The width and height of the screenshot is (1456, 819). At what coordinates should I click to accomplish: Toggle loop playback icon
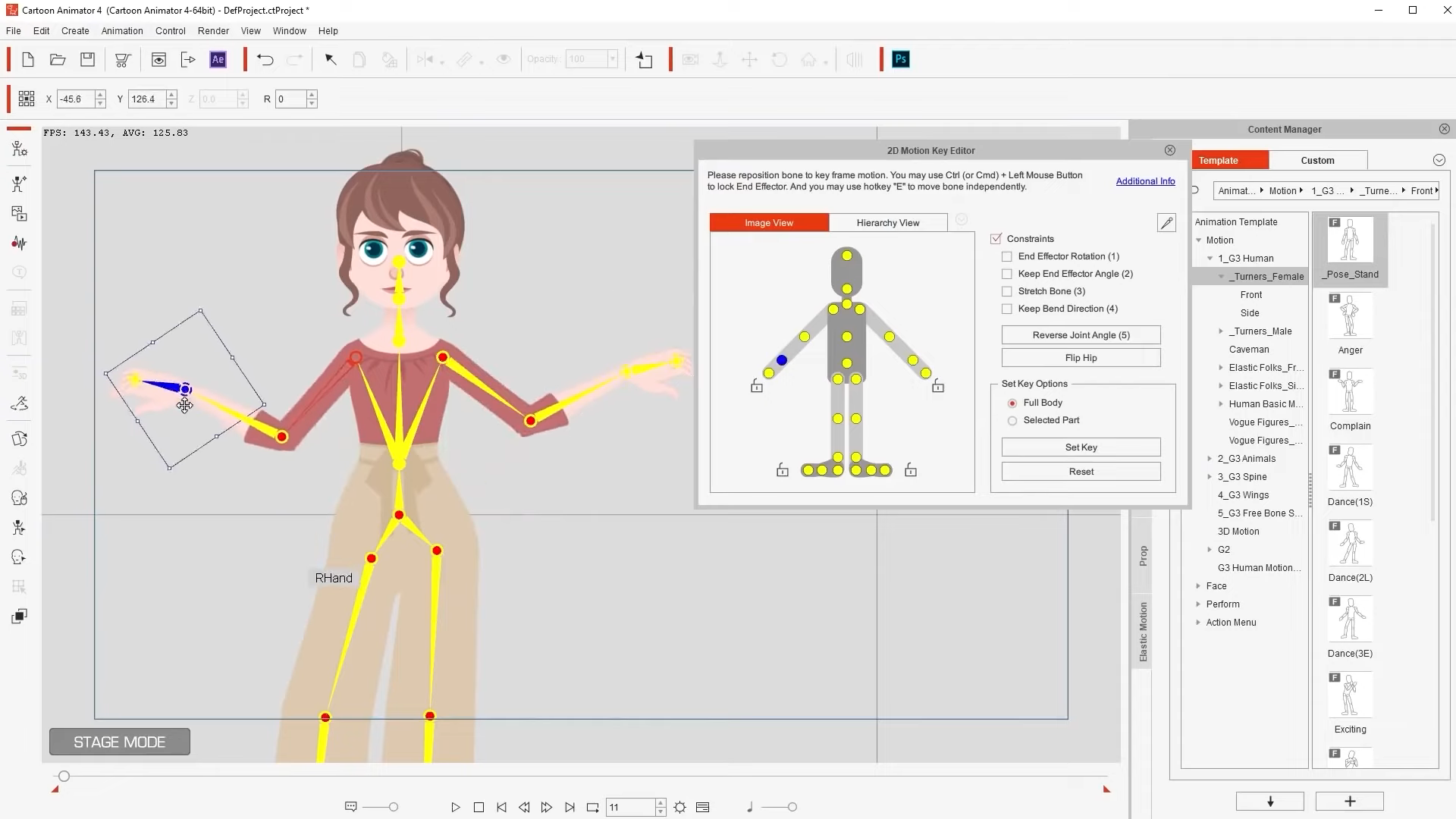pyautogui.click(x=593, y=808)
